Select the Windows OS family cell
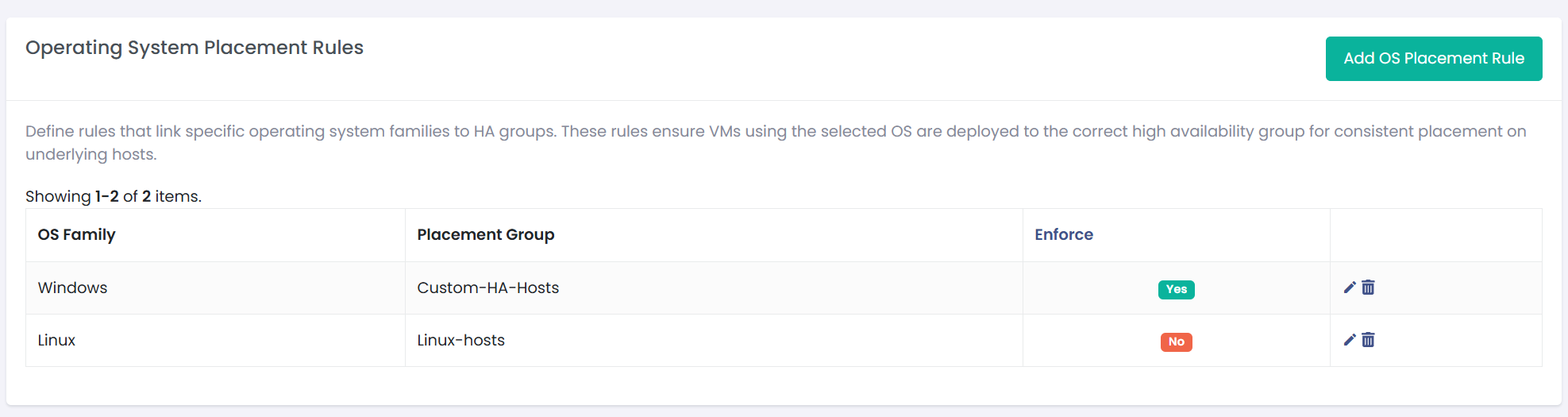The height and width of the screenshot is (417, 1568). click(x=215, y=288)
